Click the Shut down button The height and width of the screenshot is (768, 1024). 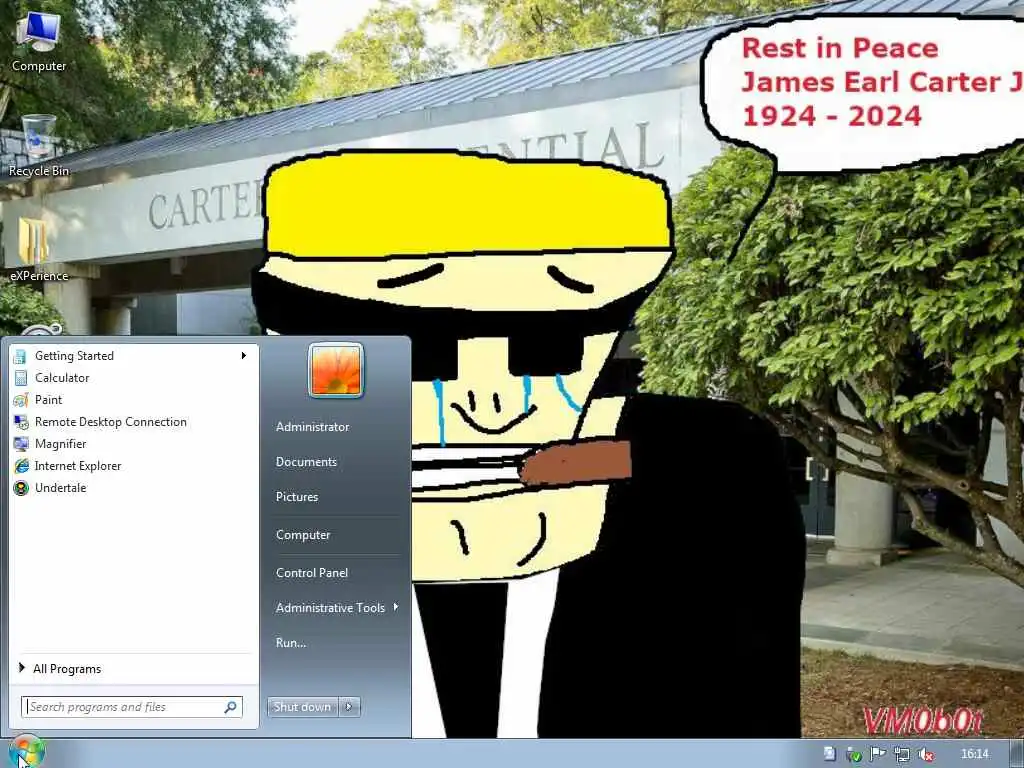pyautogui.click(x=302, y=707)
